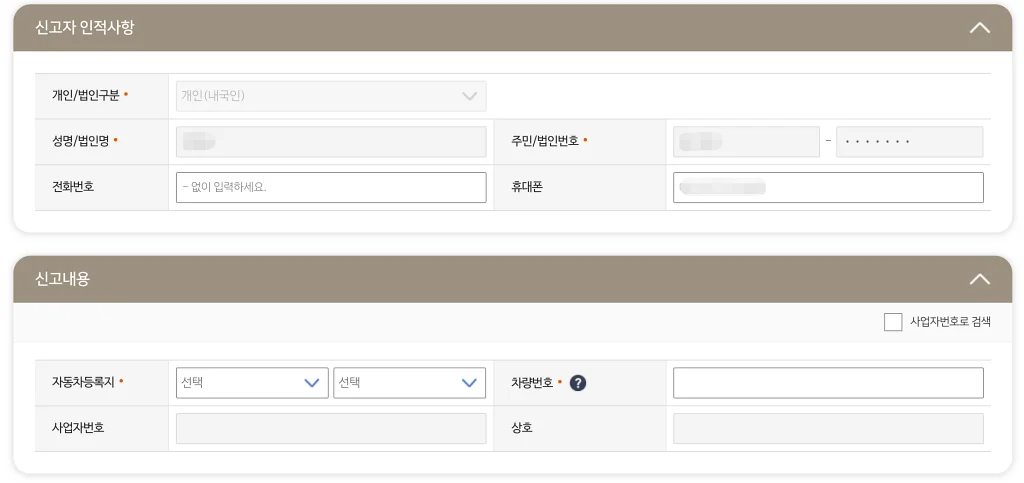The image size is (1024, 483).
Task: Focus the 전화번호 input field
Action: pos(331,187)
